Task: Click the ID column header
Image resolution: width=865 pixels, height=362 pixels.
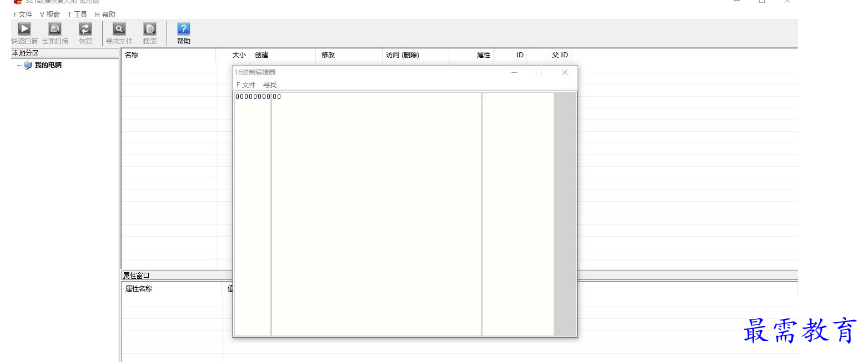Action: 510,55
